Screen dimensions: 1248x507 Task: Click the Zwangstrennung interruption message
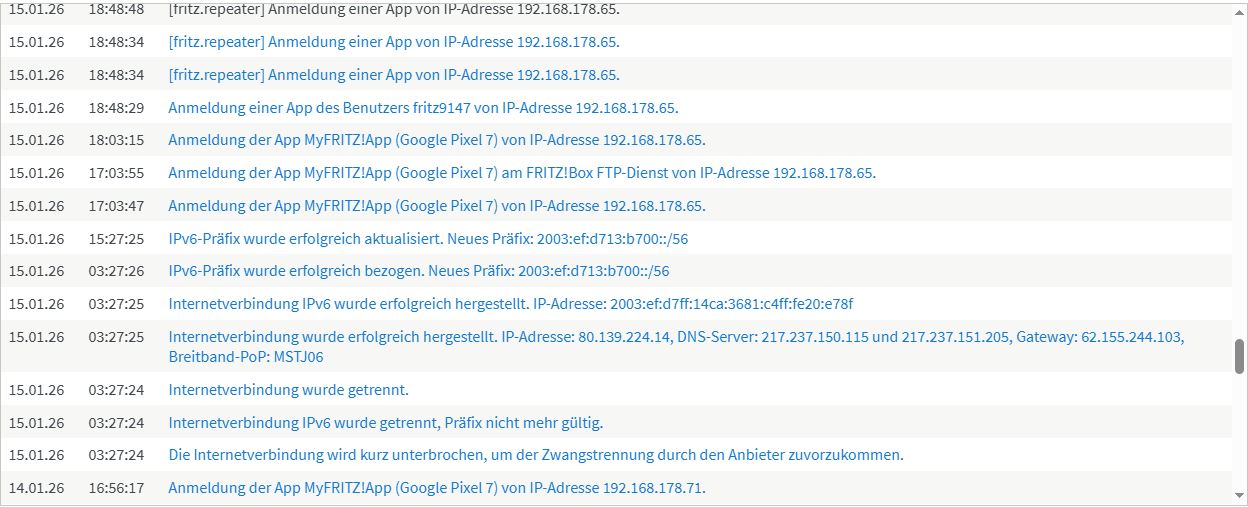click(535, 455)
